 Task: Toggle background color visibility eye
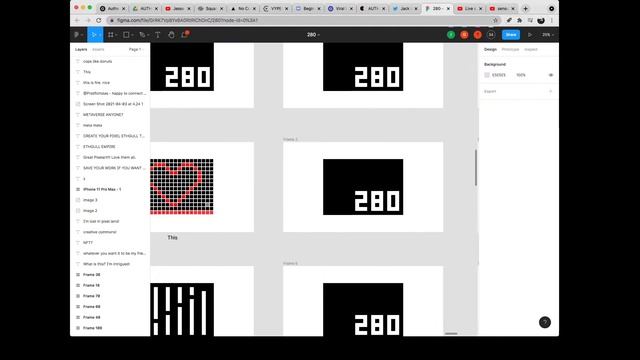[x=551, y=75]
